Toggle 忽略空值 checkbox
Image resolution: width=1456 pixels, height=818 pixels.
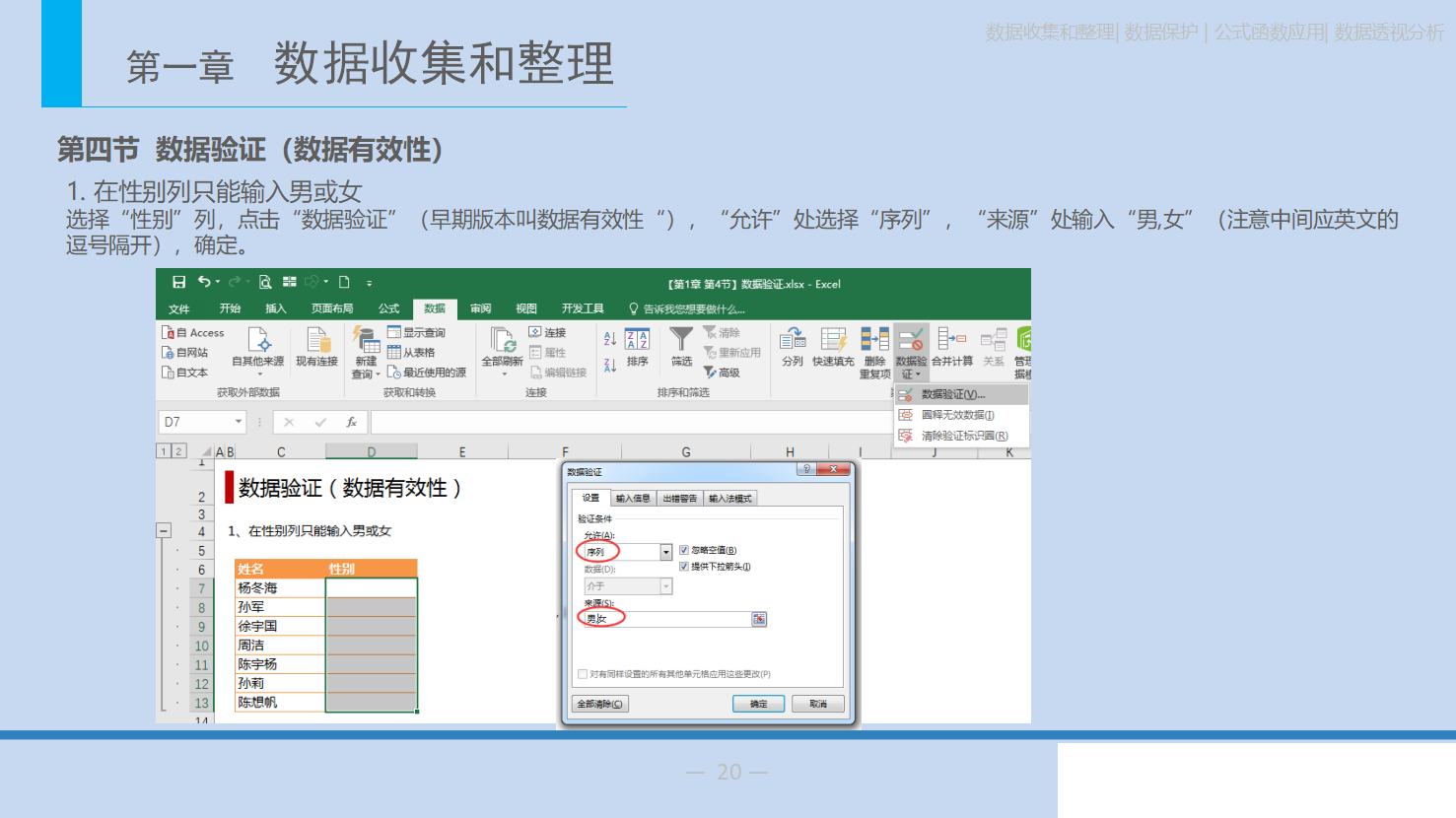pyautogui.click(x=684, y=550)
